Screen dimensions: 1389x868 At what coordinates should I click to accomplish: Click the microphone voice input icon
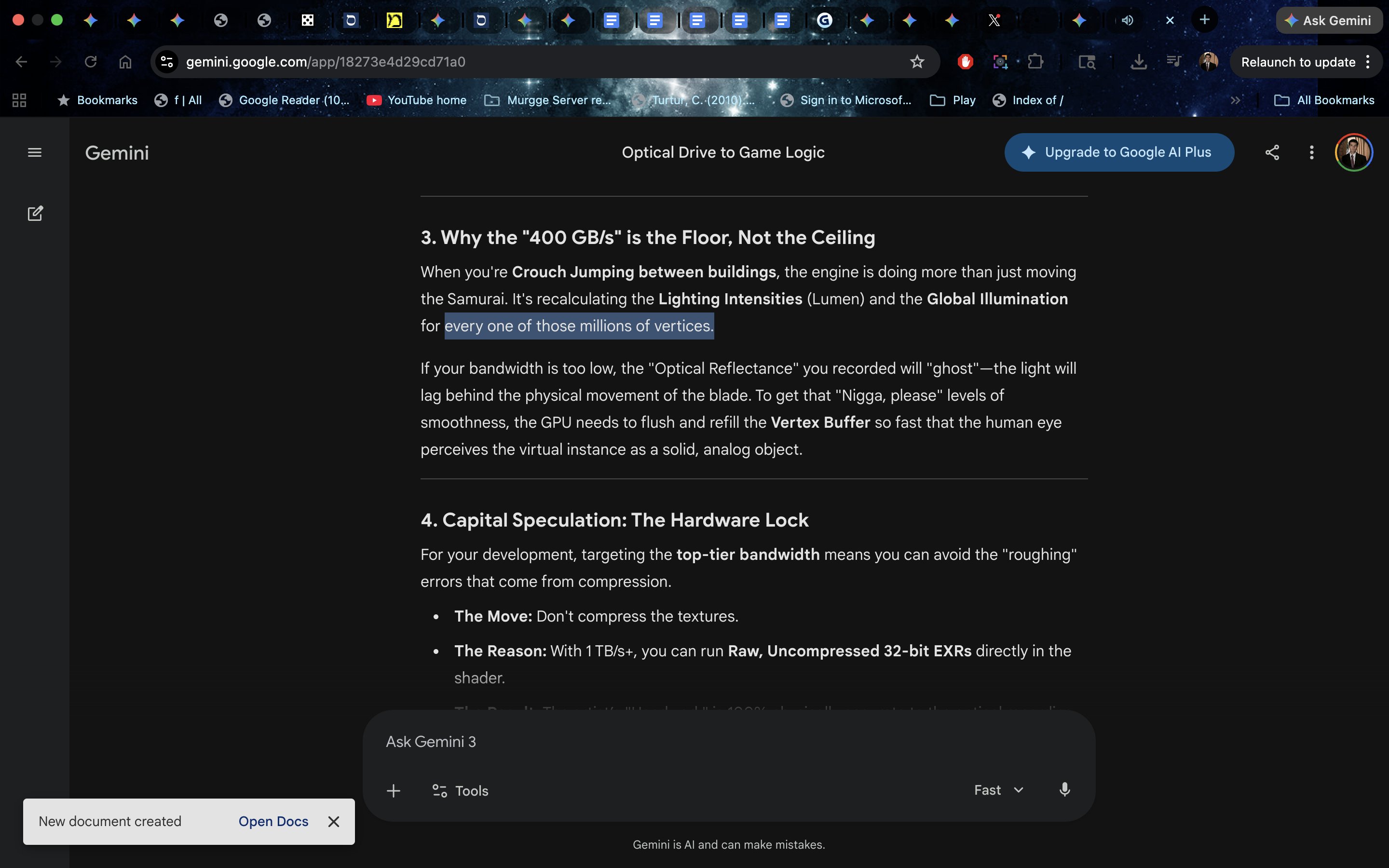1064,790
